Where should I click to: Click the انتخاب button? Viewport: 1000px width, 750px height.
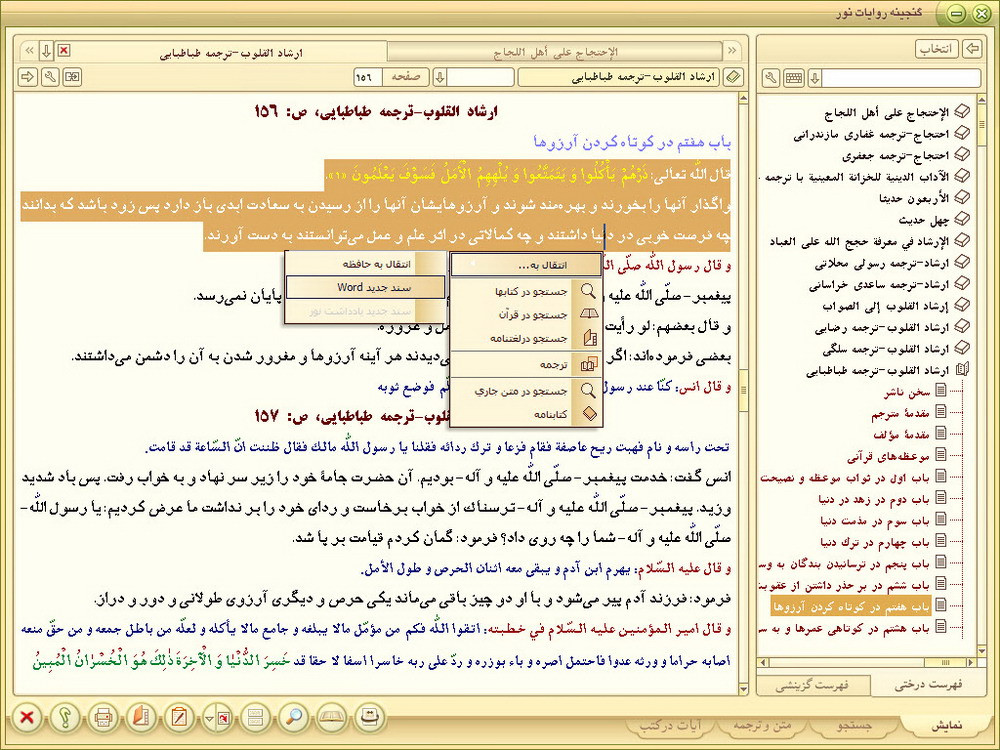pos(937,48)
